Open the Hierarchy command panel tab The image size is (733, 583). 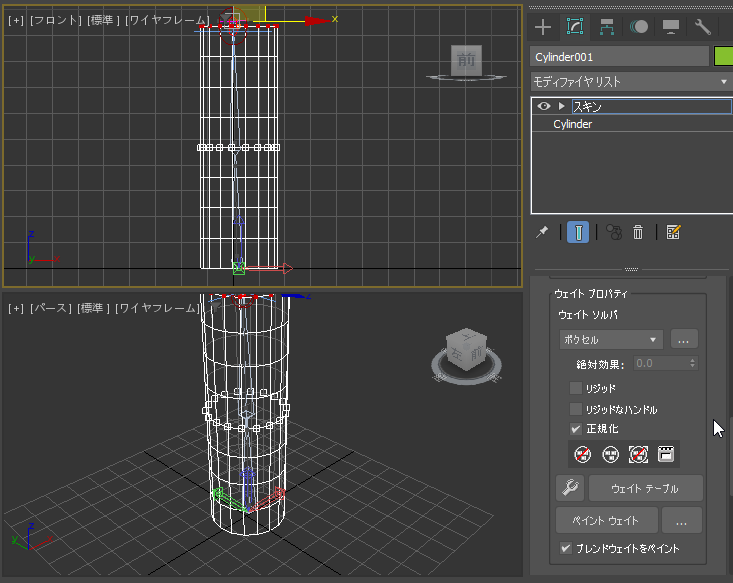click(x=606, y=27)
